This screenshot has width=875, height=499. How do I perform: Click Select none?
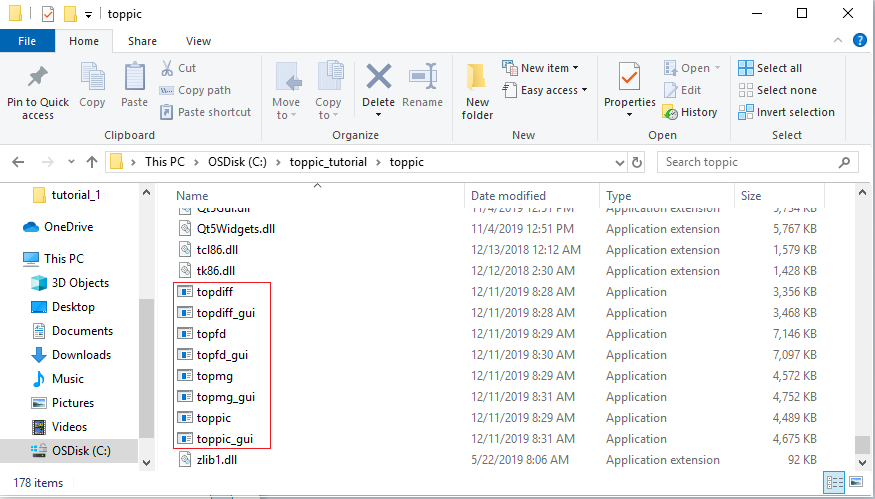pos(777,90)
